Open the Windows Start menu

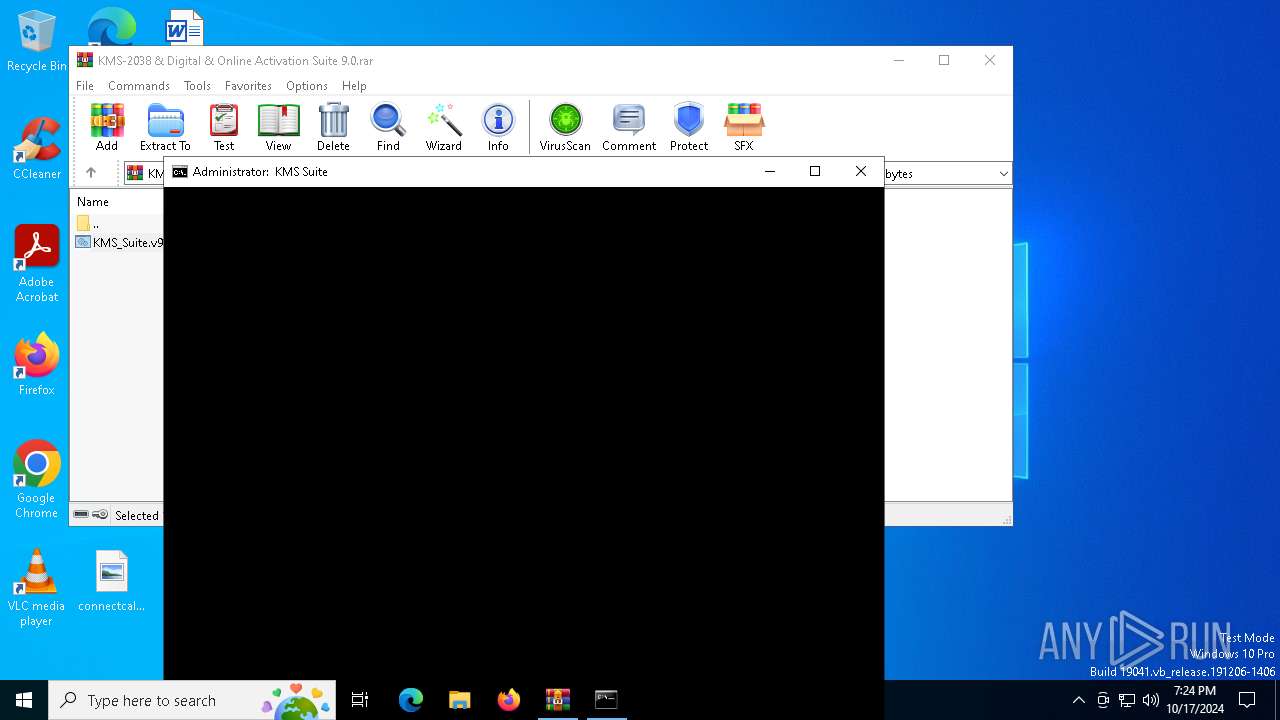pos(24,700)
